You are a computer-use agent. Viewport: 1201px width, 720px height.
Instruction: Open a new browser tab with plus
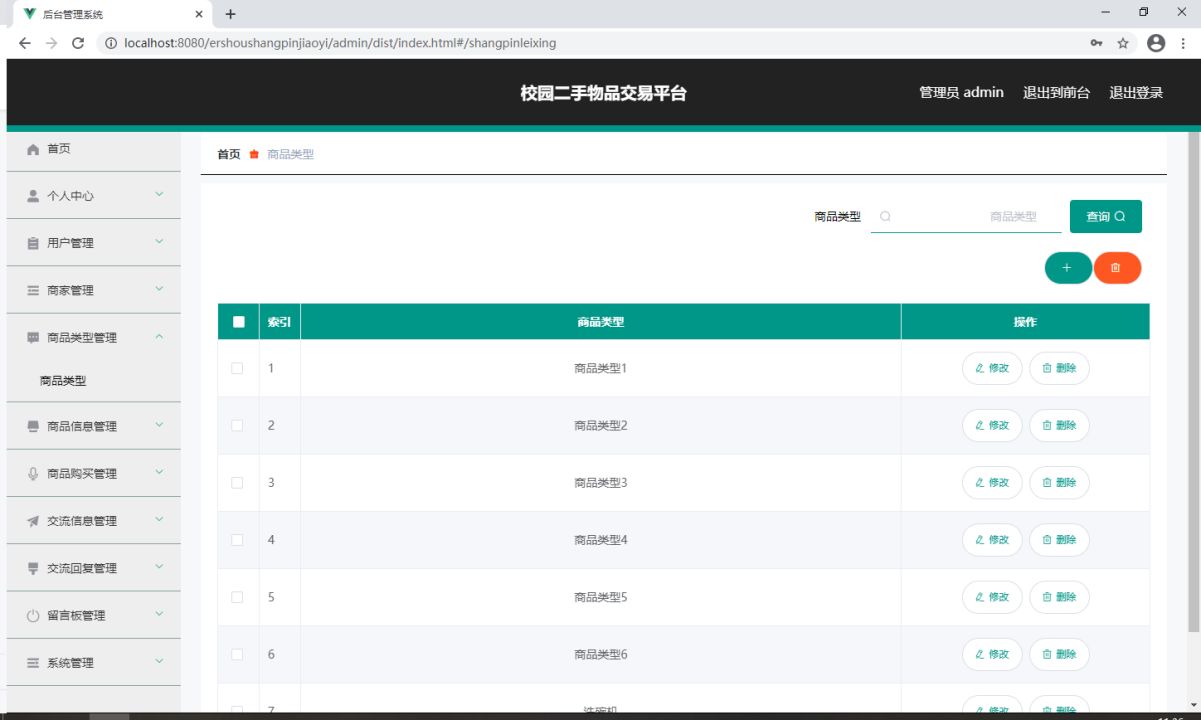point(230,14)
